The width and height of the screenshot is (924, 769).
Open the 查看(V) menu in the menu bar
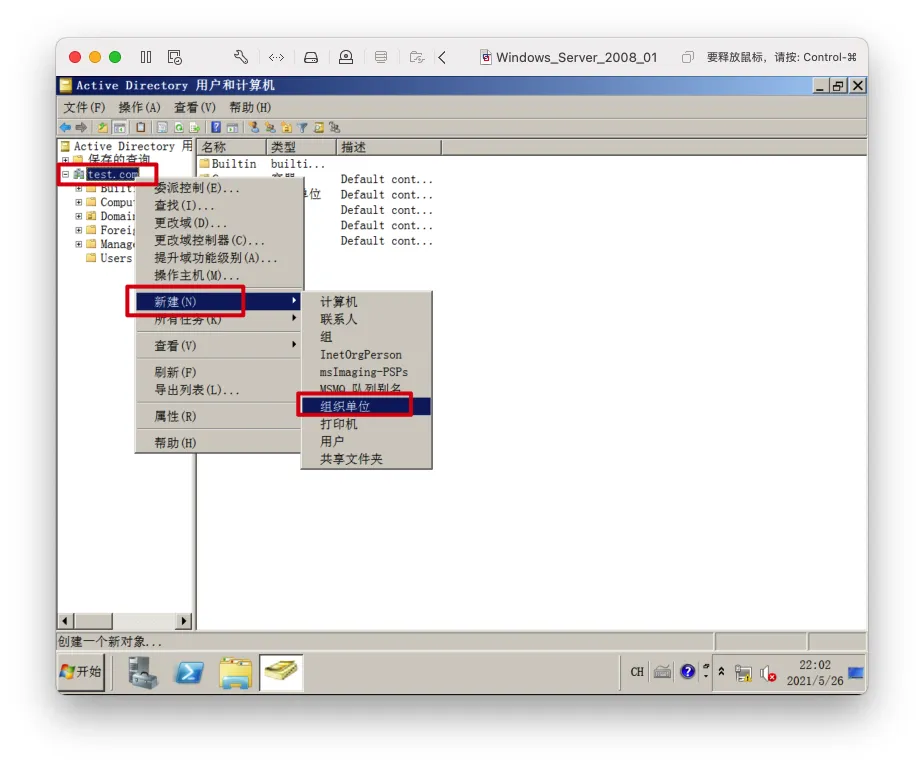pos(194,107)
